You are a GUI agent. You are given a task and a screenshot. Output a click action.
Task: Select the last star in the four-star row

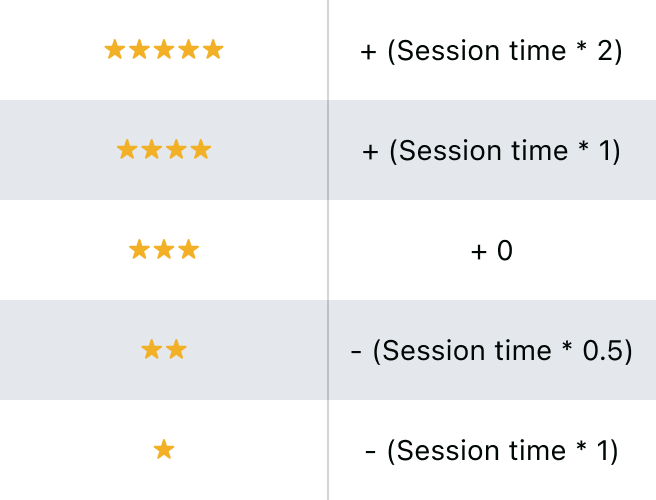coord(201,150)
